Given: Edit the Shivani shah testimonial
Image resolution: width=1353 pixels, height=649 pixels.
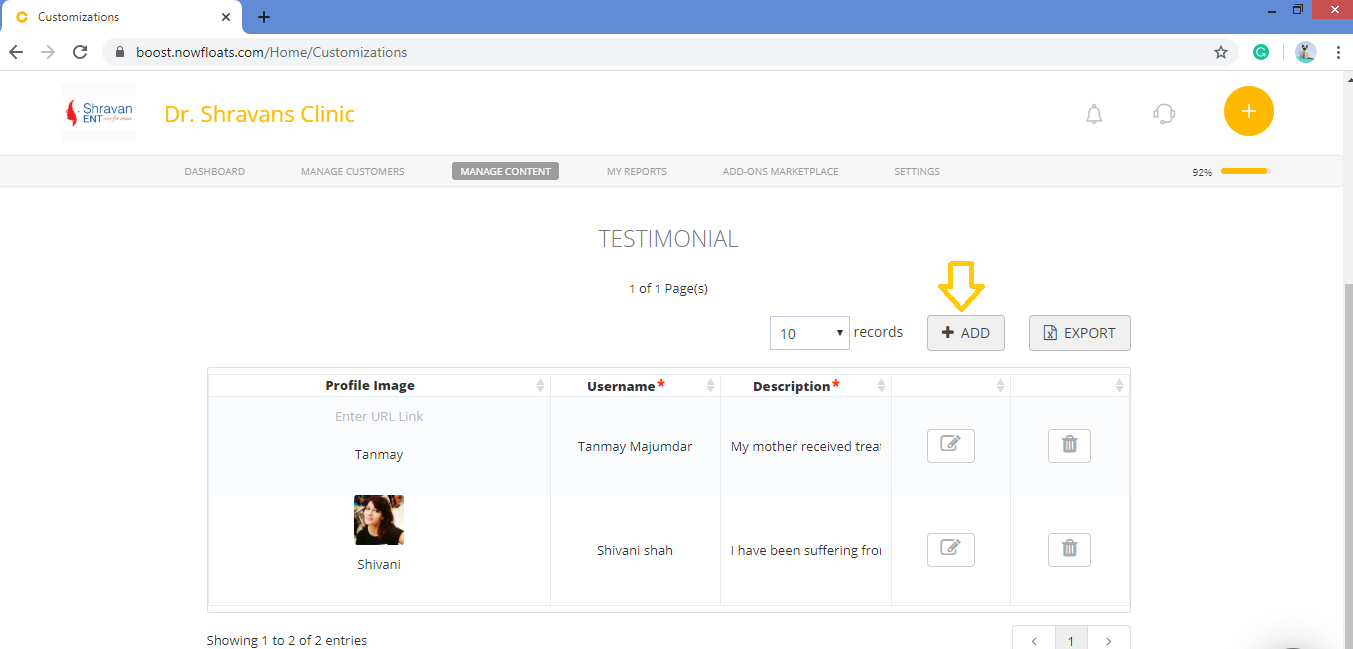Looking at the screenshot, I should click(950, 549).
